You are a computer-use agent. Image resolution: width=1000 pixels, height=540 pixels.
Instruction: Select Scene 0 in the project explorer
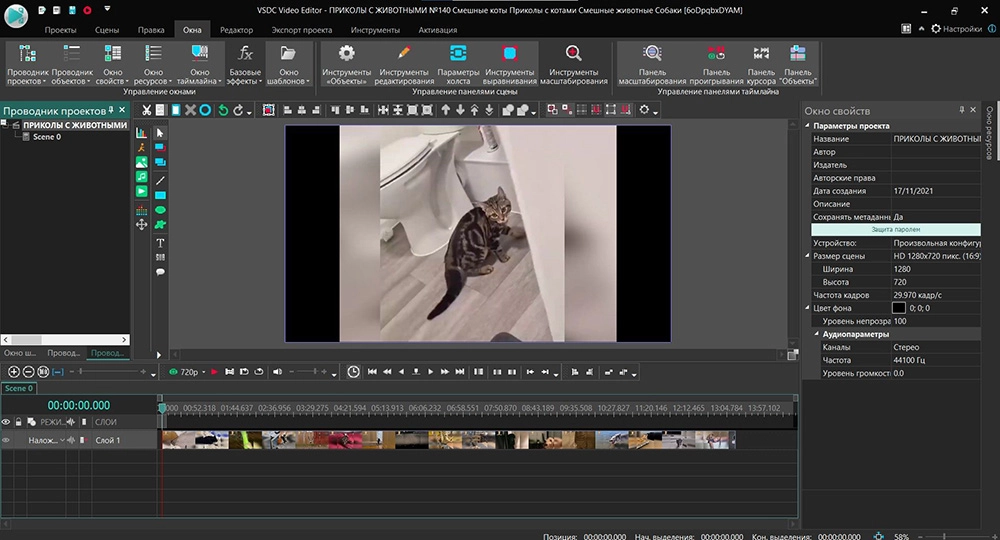pos(46,137)
